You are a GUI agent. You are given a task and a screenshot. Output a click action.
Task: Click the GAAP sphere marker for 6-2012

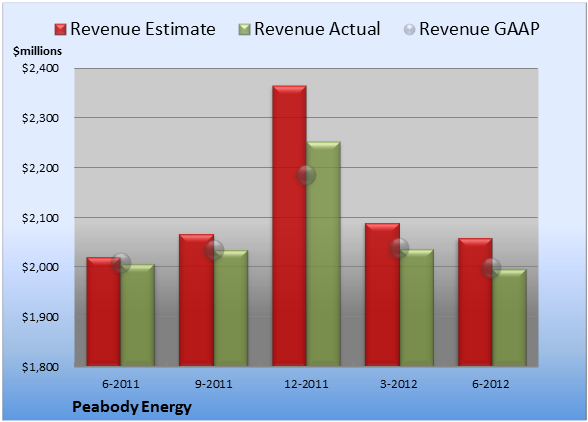point(491,268)
